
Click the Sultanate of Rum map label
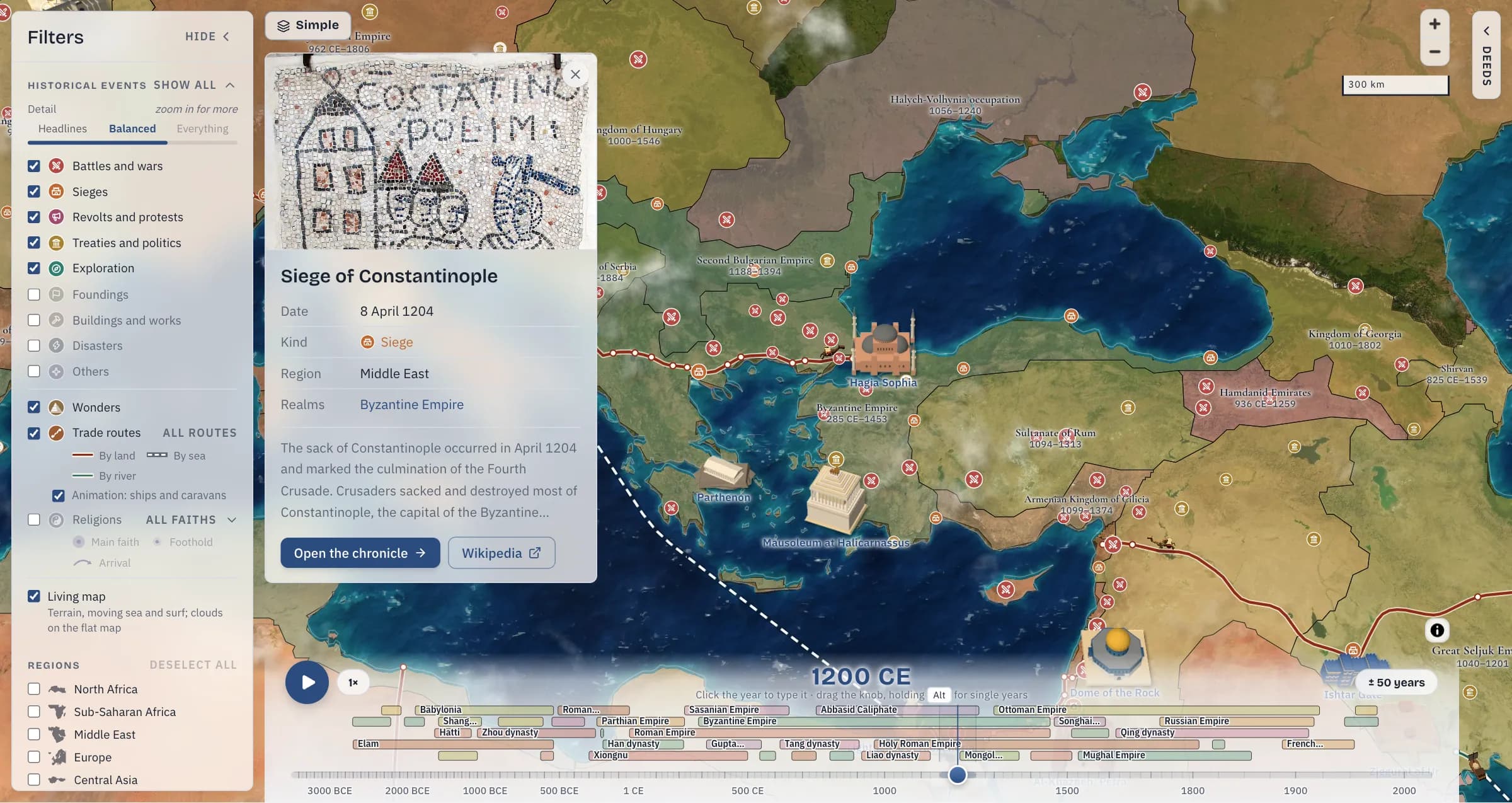pos(1055,438)
